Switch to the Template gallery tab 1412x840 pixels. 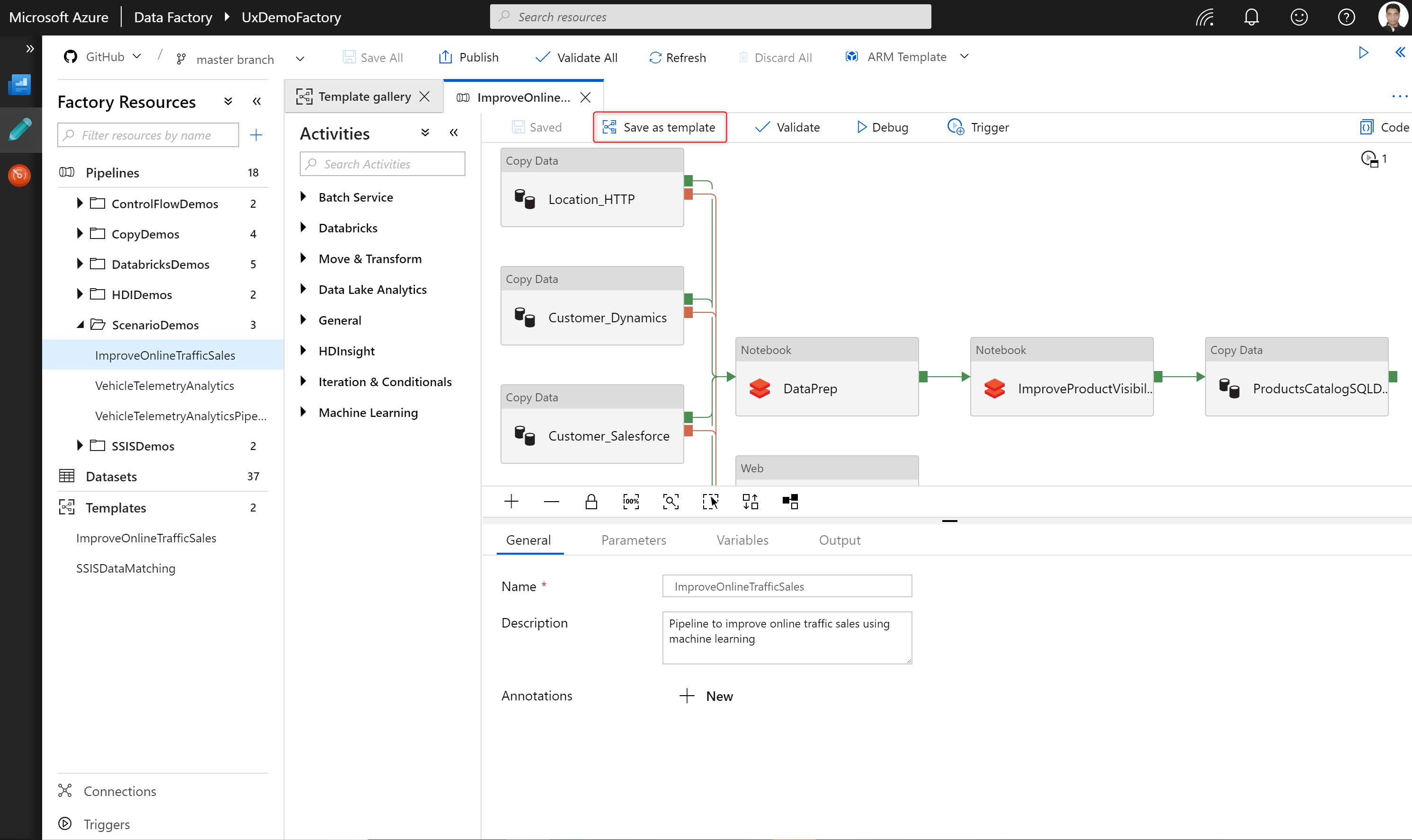[x=356, y=96]
